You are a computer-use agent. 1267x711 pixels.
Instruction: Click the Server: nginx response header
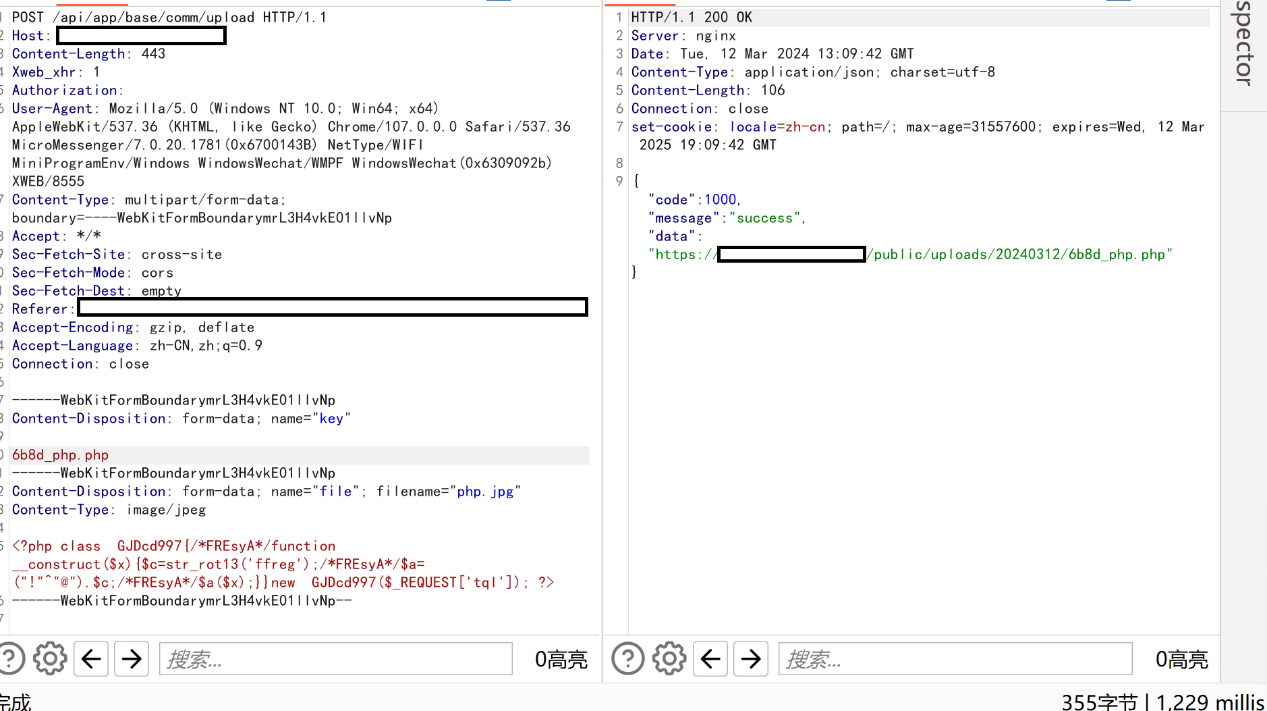[x=683, y=36]
